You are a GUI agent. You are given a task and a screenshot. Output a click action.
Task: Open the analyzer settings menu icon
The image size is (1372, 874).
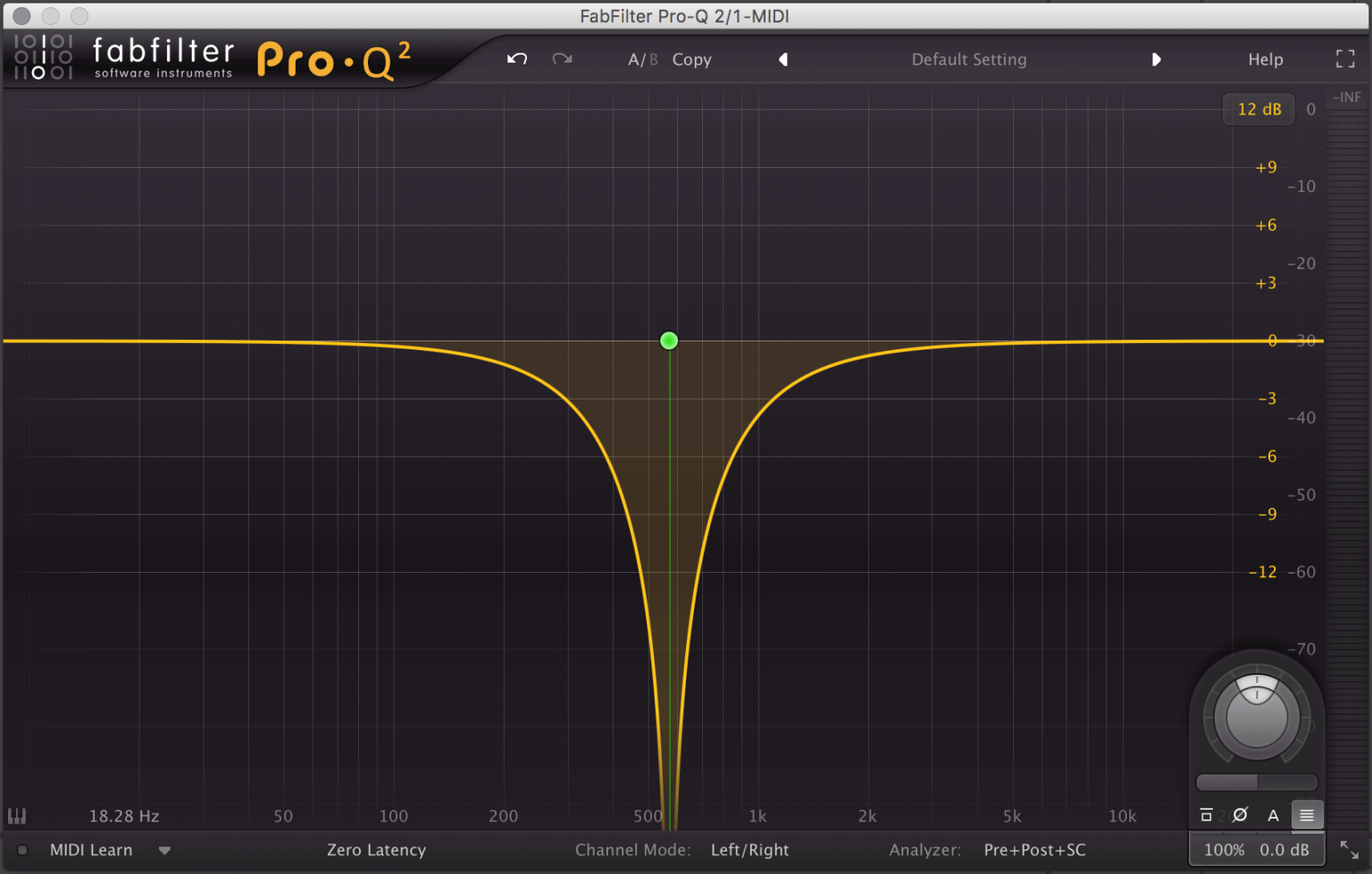1307,815
